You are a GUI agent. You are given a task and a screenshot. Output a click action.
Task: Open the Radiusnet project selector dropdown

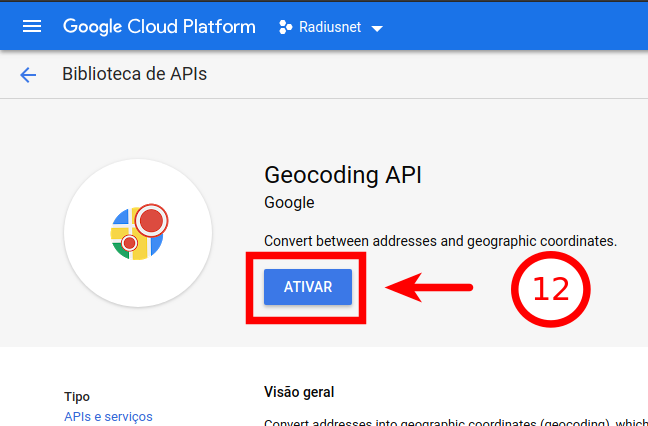[x=331, y=27]
